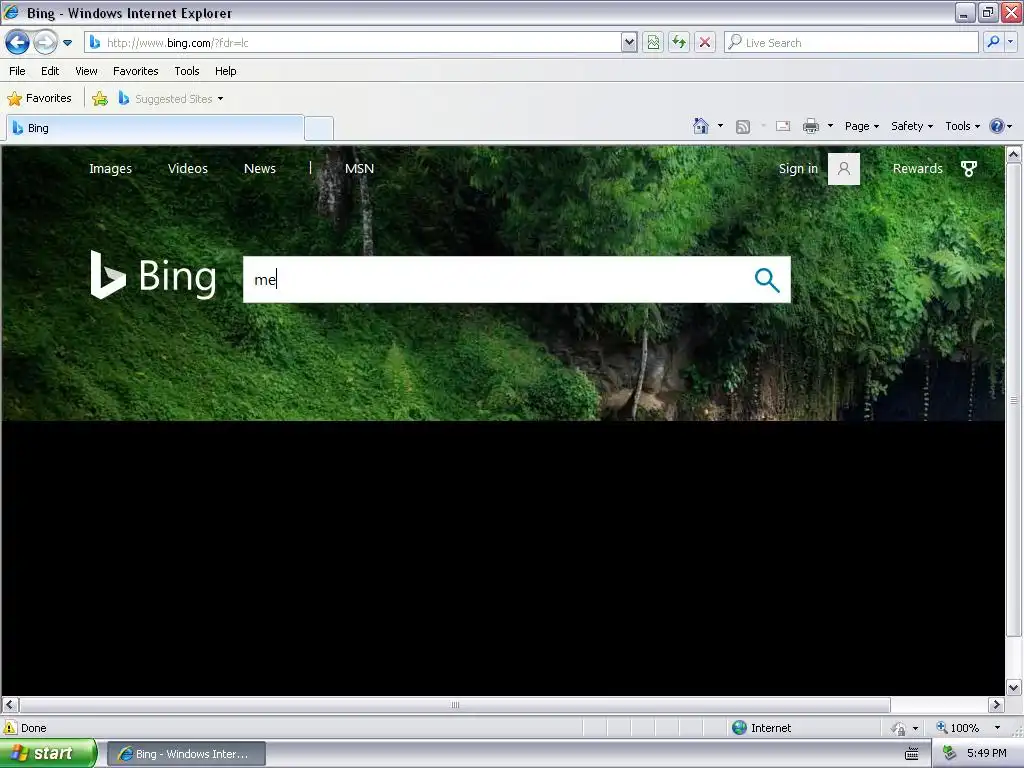Viewport: 1024px width, 768px height.
Task: Click the Windows Start button
Action: pyautogui.click(x=48, y=754)
